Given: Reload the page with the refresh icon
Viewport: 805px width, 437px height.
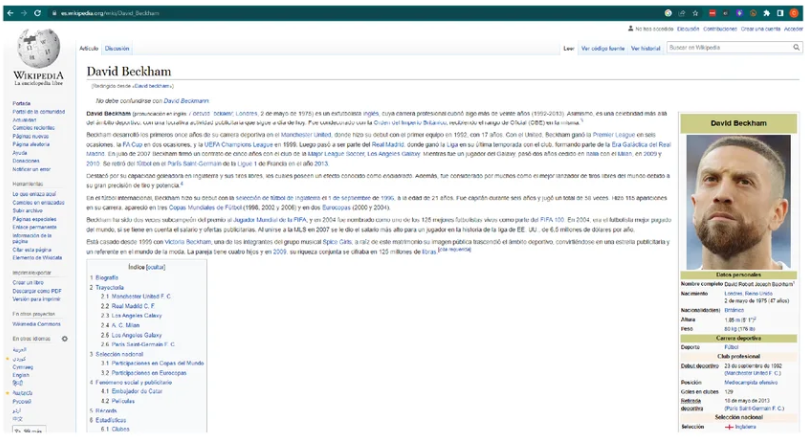Looking at the screenshot, I should 37,13.
